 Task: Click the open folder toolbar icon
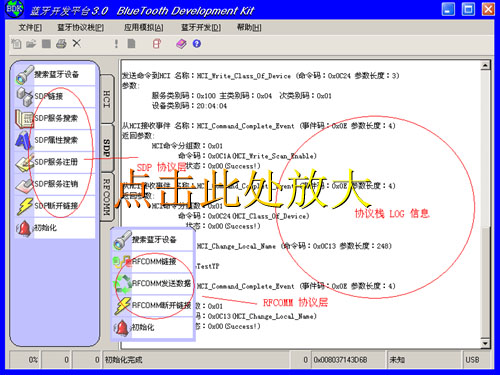[31, 44]
